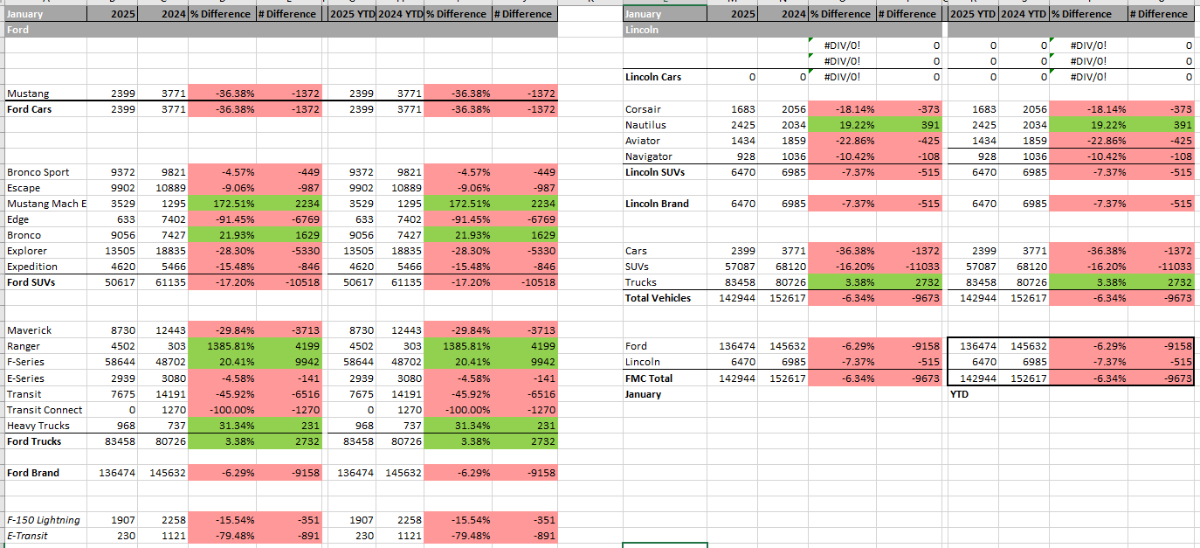This screenshot has width=1200, height=548.
Task: Click FMC Total's 2024 YTD value 152617
Action: tap(1028, 378)
